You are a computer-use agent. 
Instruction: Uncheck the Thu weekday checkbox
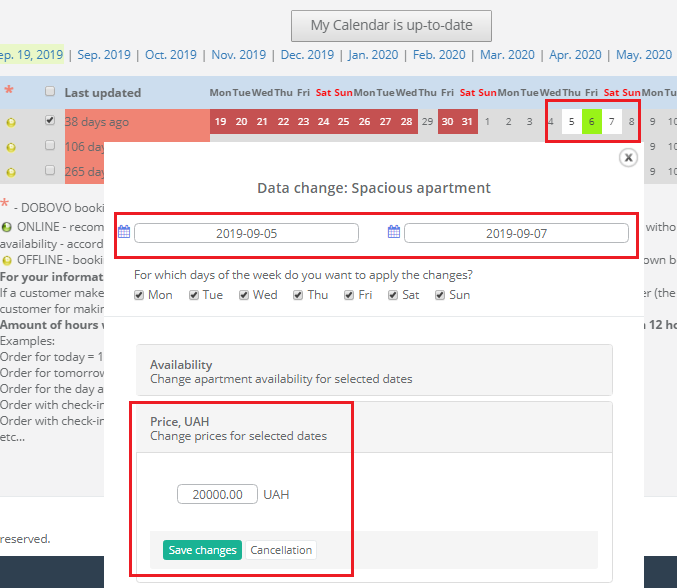point(298,295)
